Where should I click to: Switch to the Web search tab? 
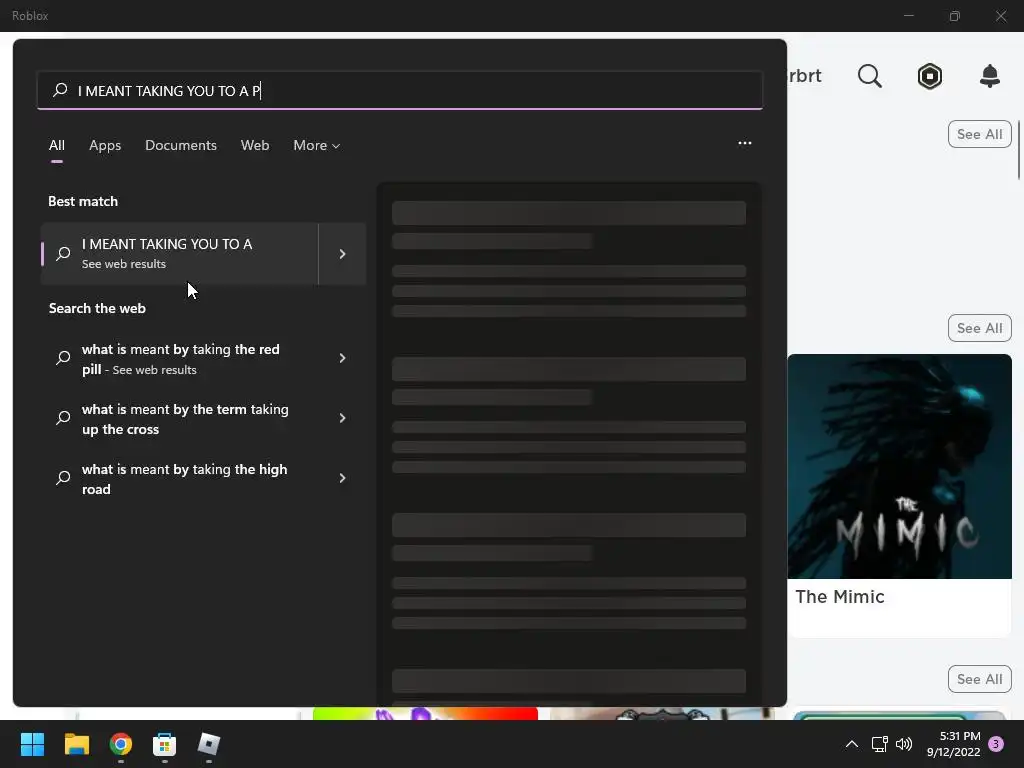255,146
